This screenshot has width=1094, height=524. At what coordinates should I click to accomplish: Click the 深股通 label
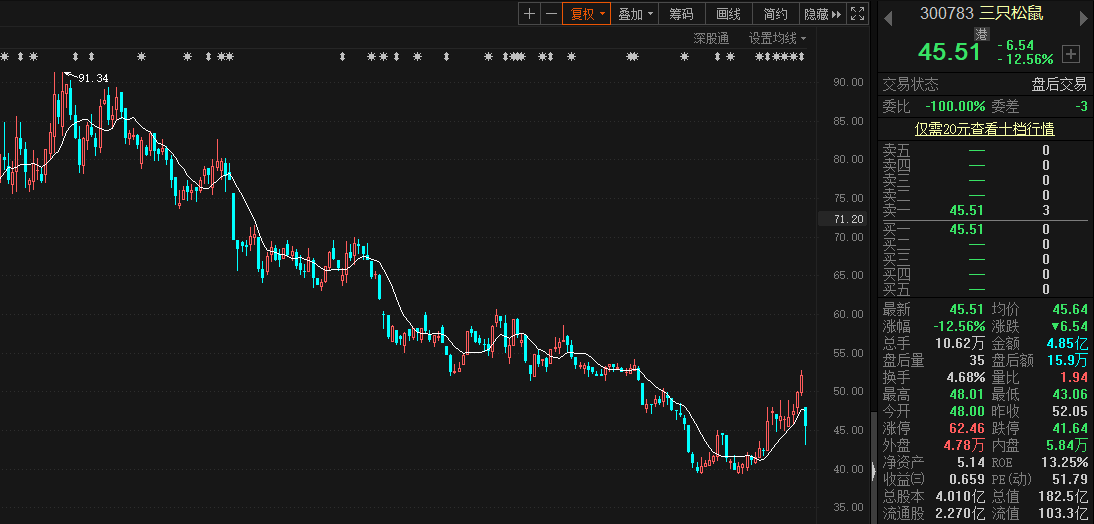click(x=711, y=39)
